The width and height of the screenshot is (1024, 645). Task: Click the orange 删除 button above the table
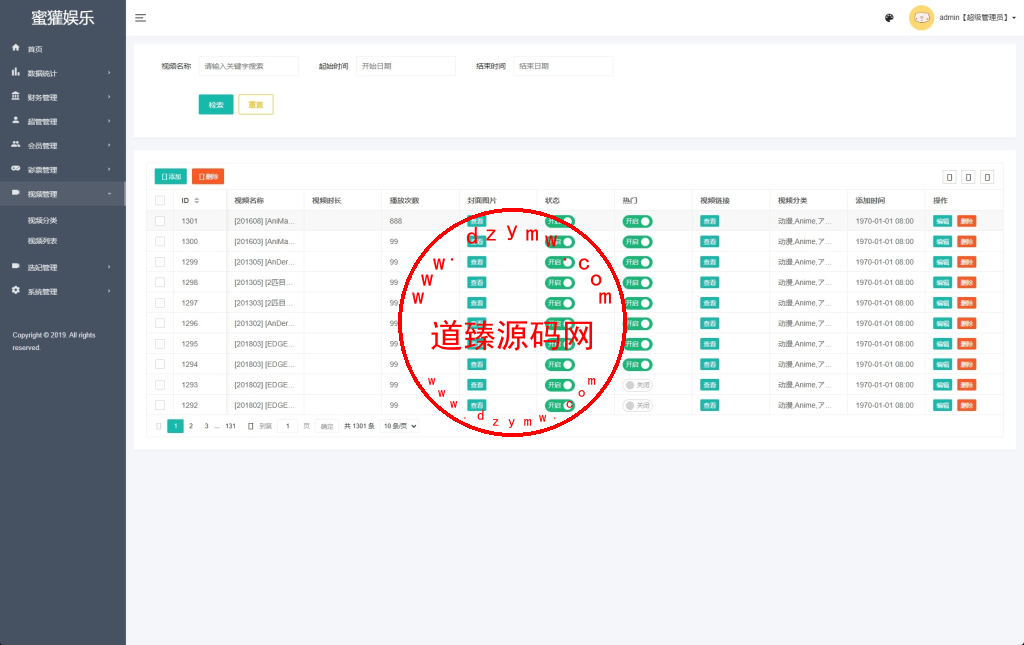click(208, 176)
